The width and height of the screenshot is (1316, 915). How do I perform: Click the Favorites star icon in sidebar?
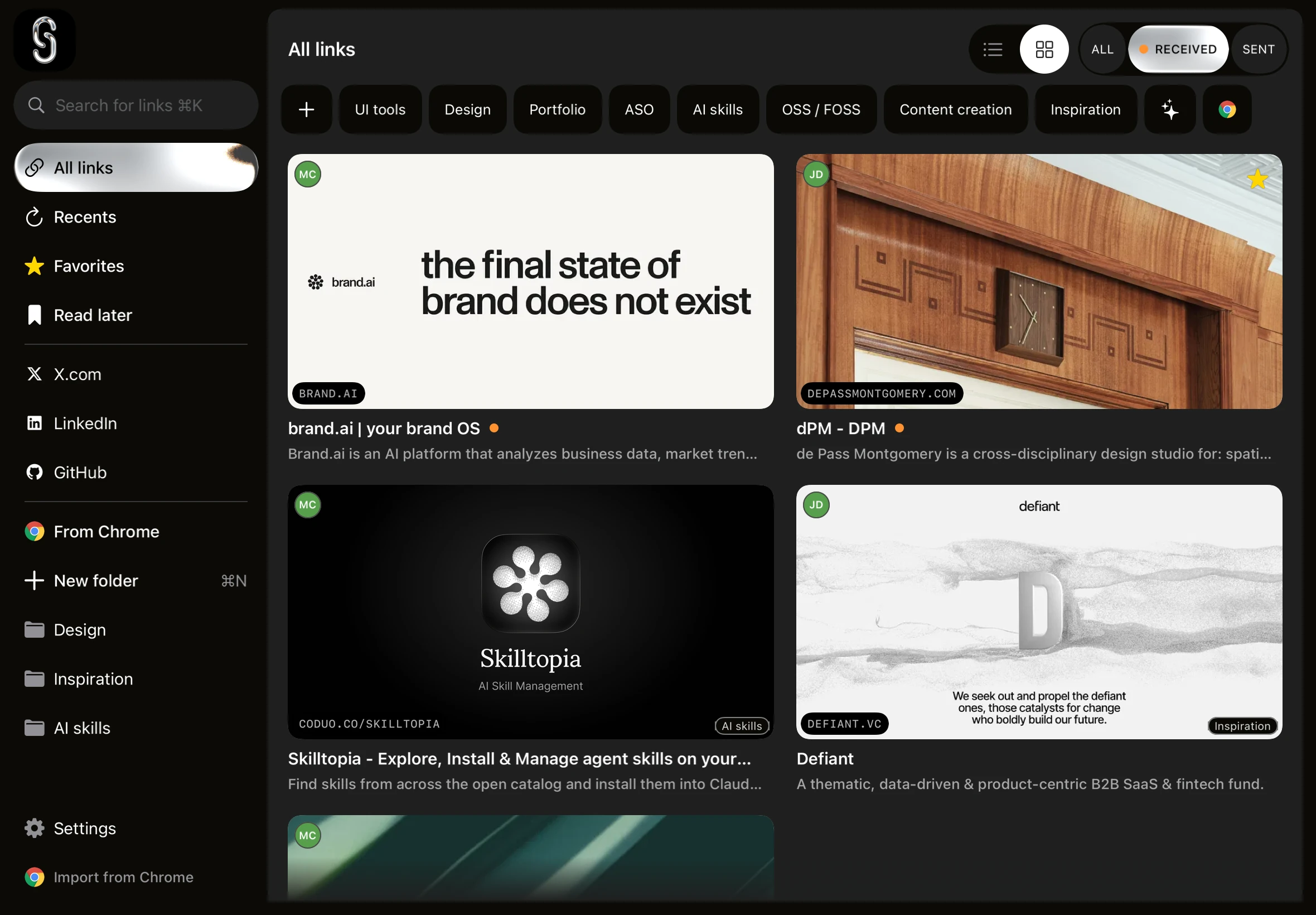click(x=35, y=266)
